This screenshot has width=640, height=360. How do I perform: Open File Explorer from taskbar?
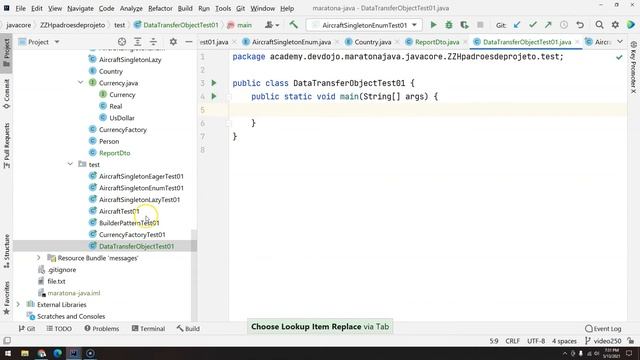[x=25, y=353]
